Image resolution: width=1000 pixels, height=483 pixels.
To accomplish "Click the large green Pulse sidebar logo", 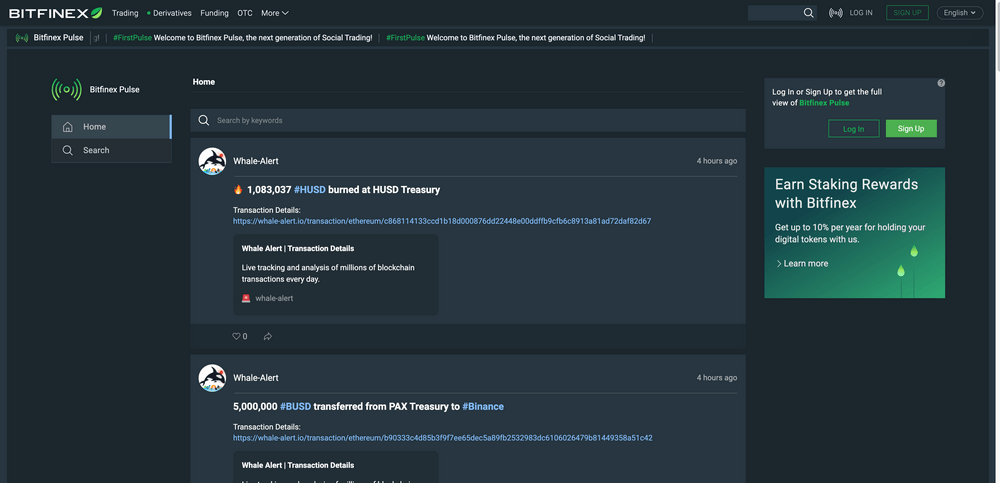I will point(66,90).
